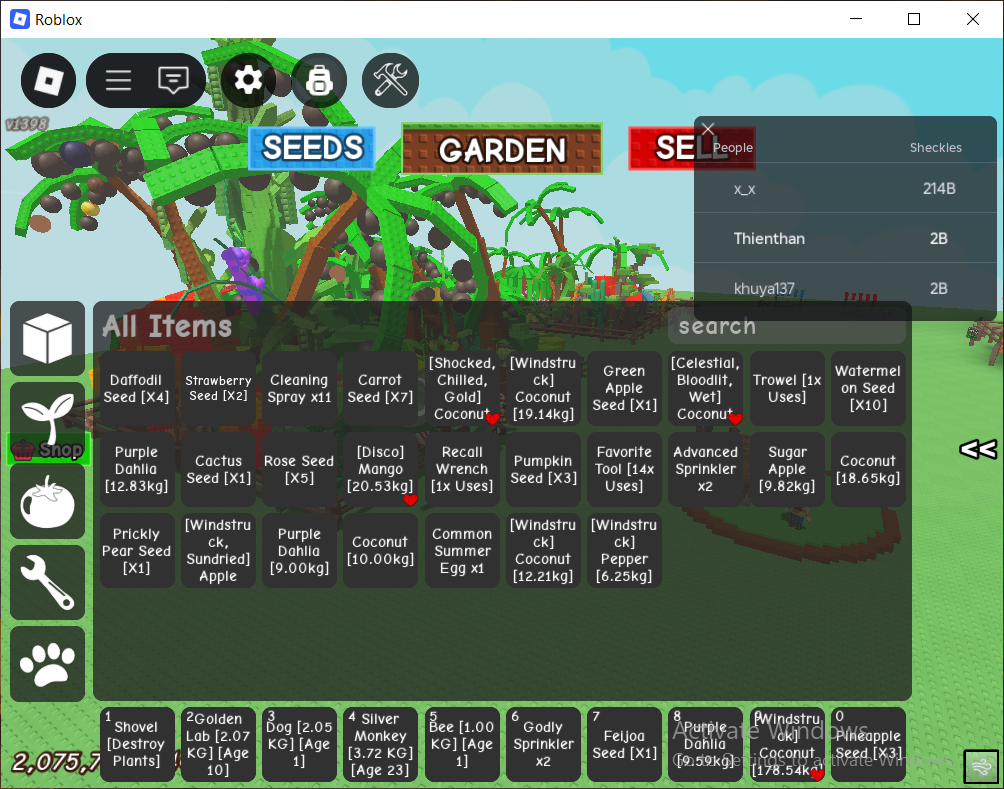This screenshot has height=789, width=1004.
Task: Equip Pineapple Seed in hotbar slot 0
Action: [868, 744]
